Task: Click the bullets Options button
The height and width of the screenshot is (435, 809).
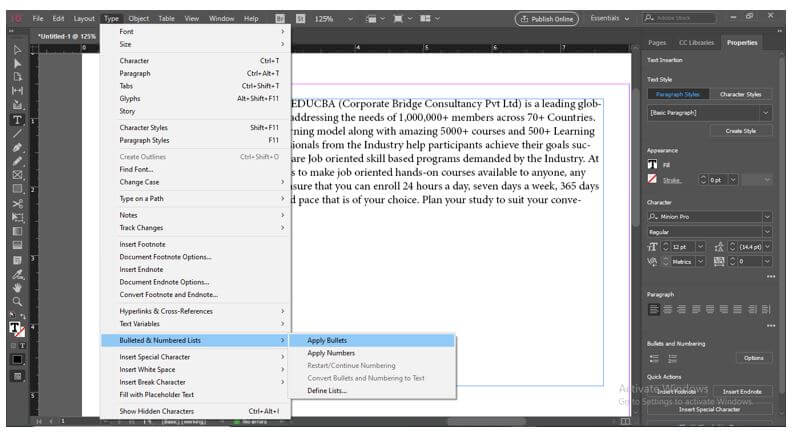Action: click(753, 358)
